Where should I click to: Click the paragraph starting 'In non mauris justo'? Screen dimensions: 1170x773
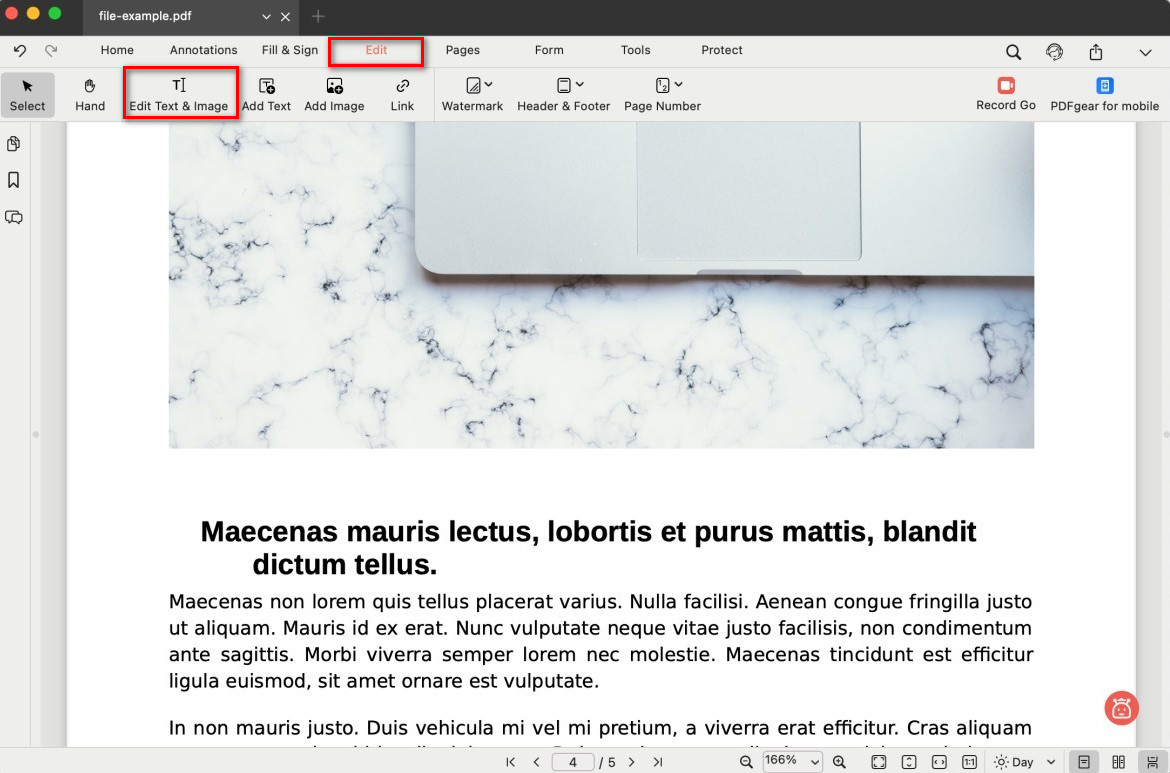coord(601,731)
